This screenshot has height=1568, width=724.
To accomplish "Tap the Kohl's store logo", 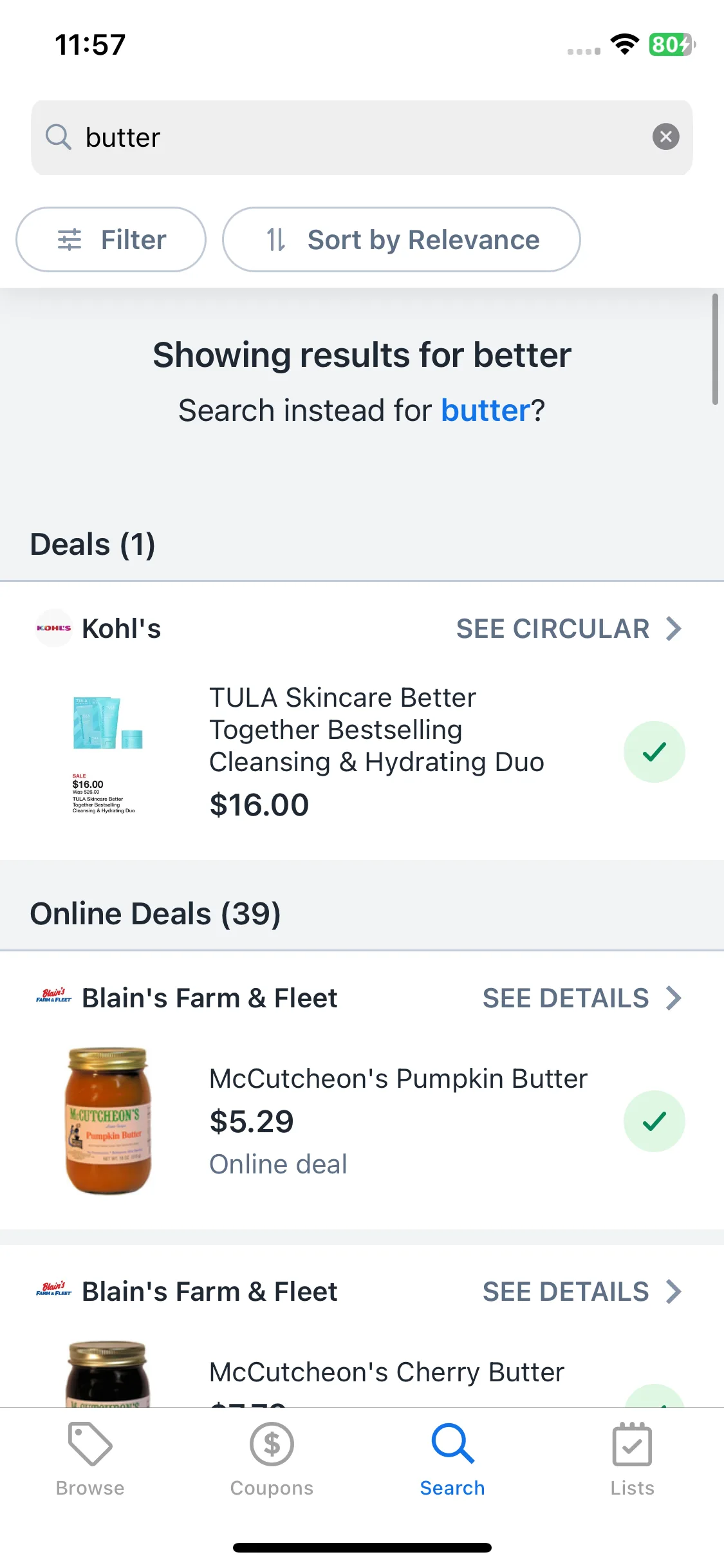I will point(53,628).
